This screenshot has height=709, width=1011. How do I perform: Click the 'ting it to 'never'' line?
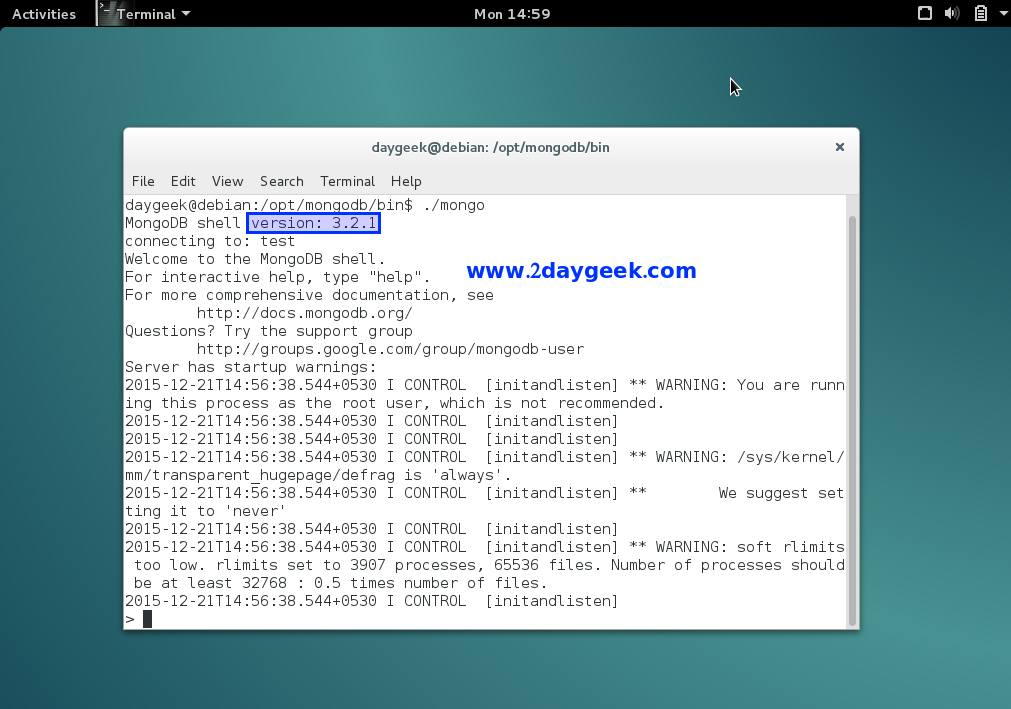(x=205, y=511)
